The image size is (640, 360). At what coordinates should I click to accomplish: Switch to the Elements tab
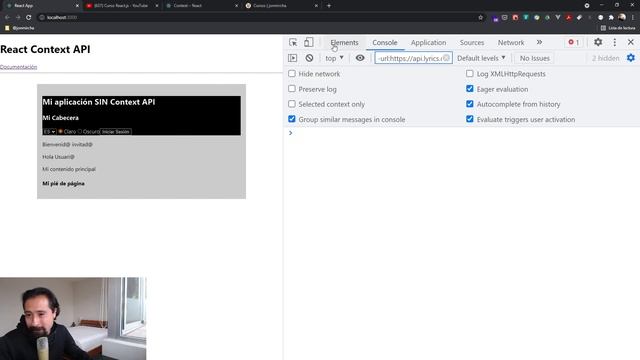344,42
